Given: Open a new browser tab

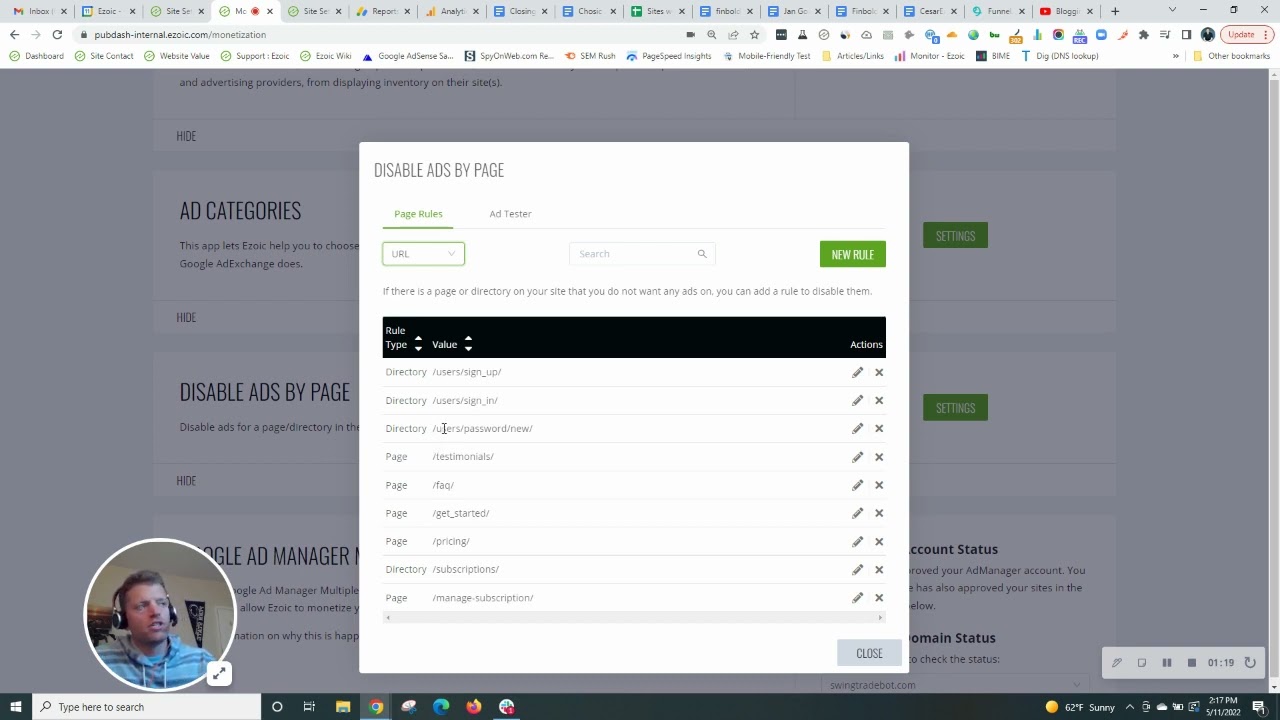Looking at the screenshot, I should point(1115,11).
